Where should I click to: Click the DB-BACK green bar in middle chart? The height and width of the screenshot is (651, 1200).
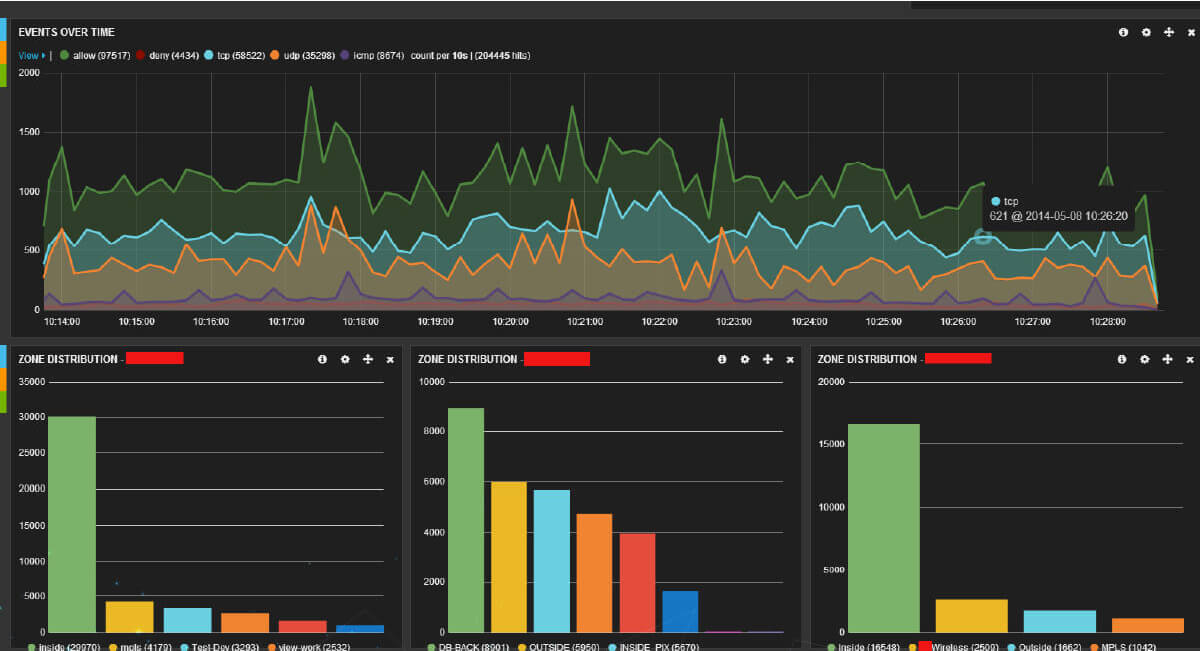point(466,520)
